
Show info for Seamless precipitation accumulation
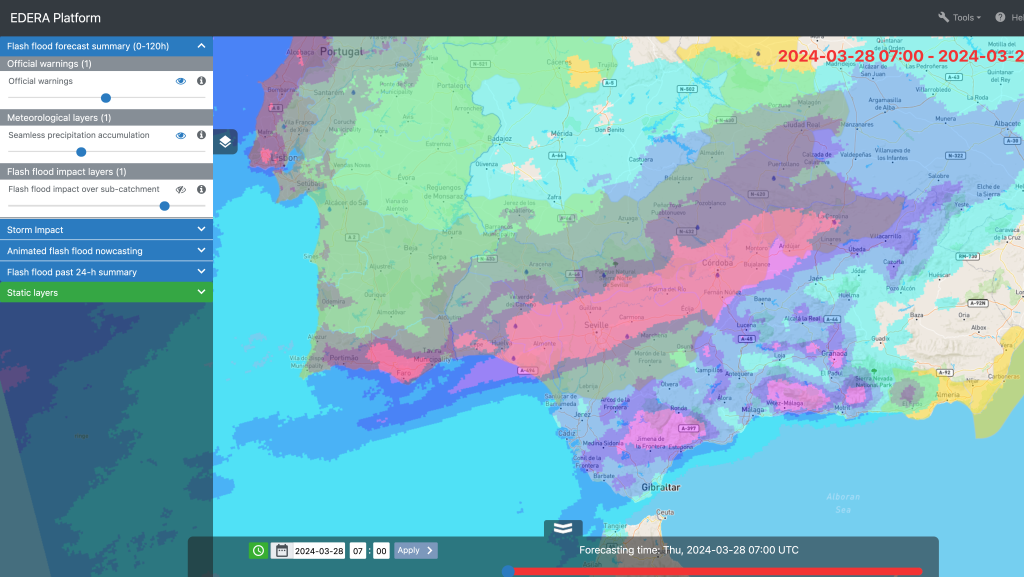(x=201, y=135)
